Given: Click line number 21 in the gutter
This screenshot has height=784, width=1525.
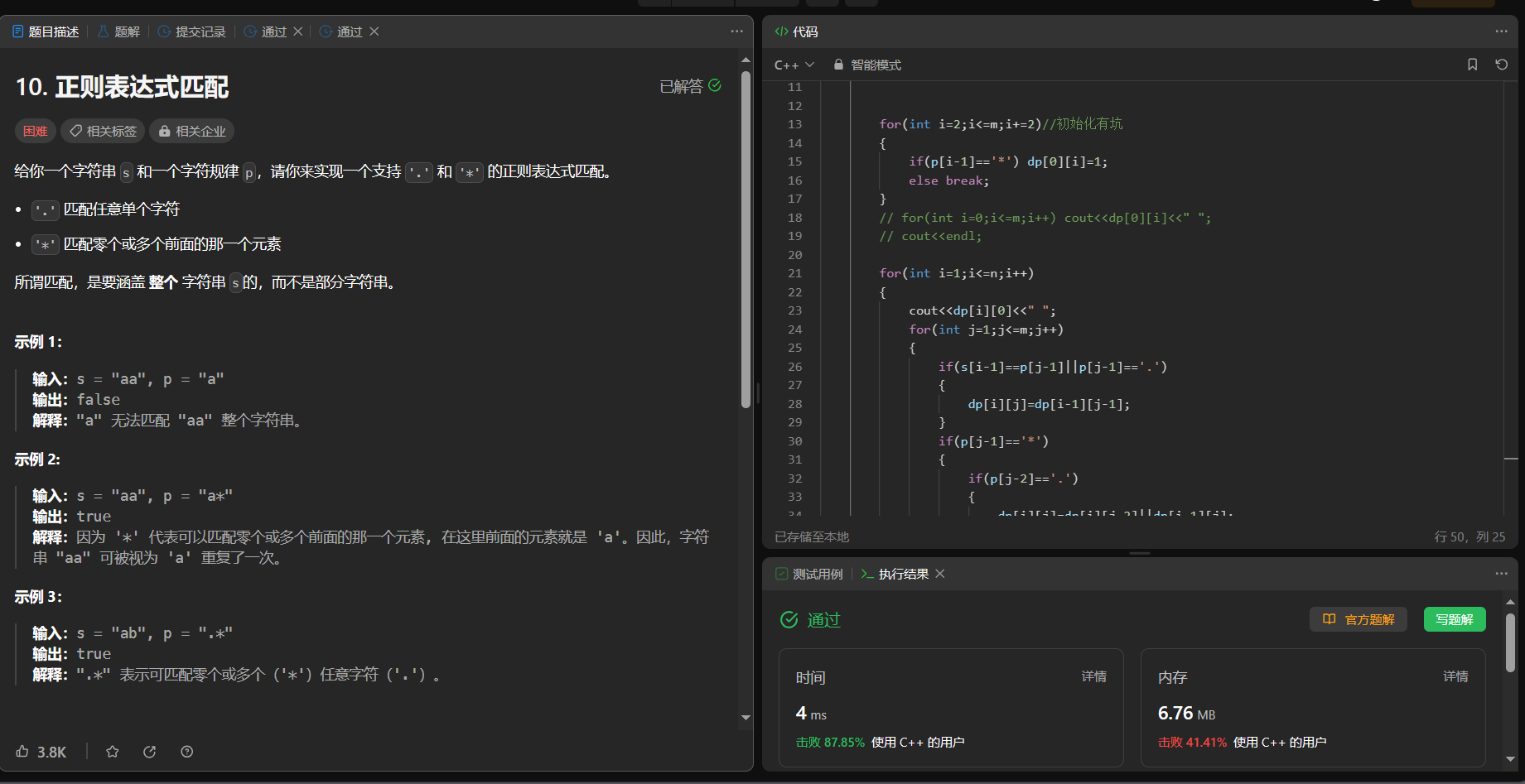Looking at the screenshot, I should 794,273.
